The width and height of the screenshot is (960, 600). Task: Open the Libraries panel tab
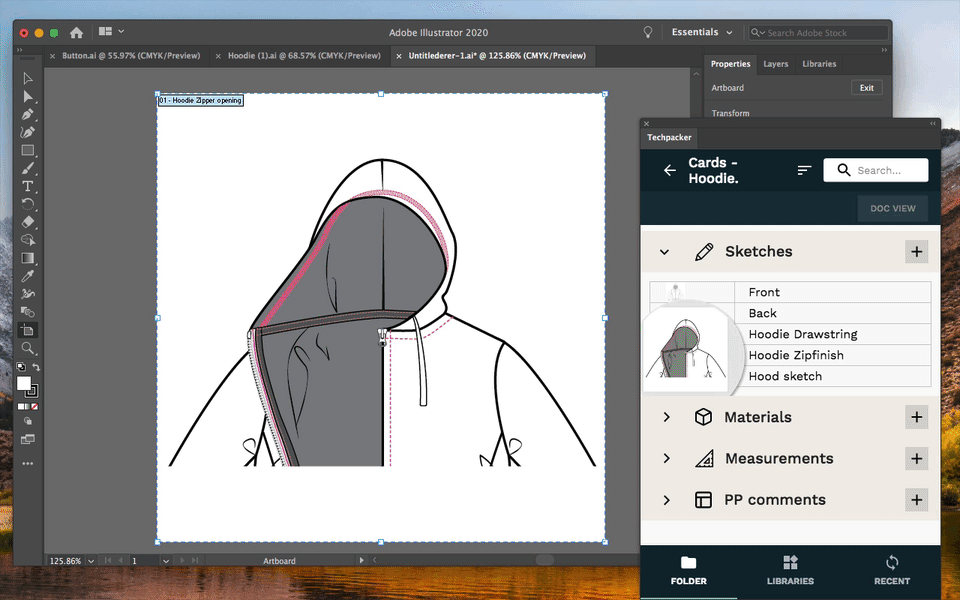(819, 64)
